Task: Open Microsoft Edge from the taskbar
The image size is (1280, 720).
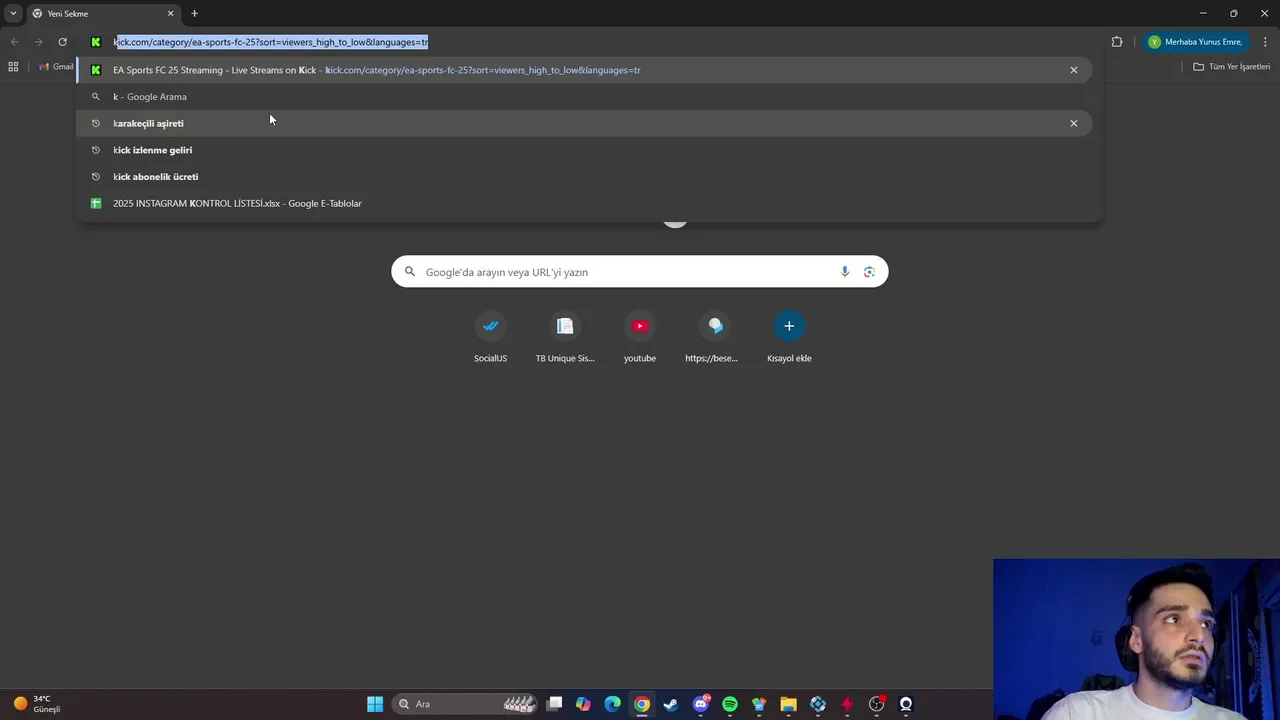Action: click(612, 704)
